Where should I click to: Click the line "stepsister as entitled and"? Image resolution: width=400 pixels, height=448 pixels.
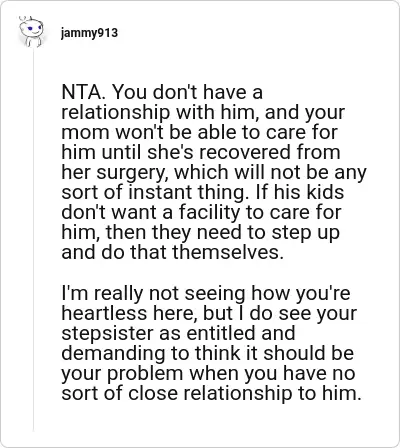point(178,333)
